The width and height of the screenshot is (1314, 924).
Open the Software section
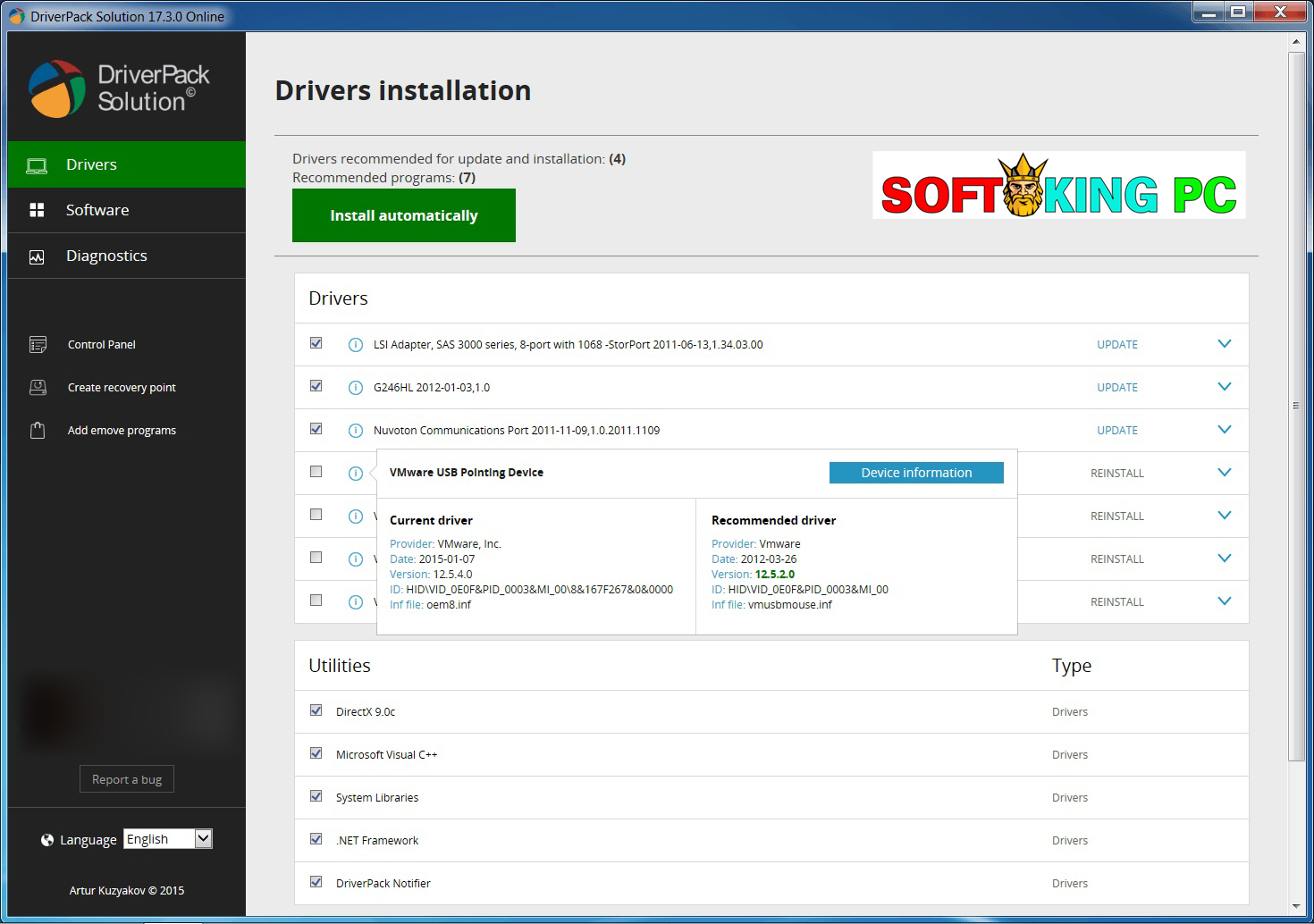point(126,210)
